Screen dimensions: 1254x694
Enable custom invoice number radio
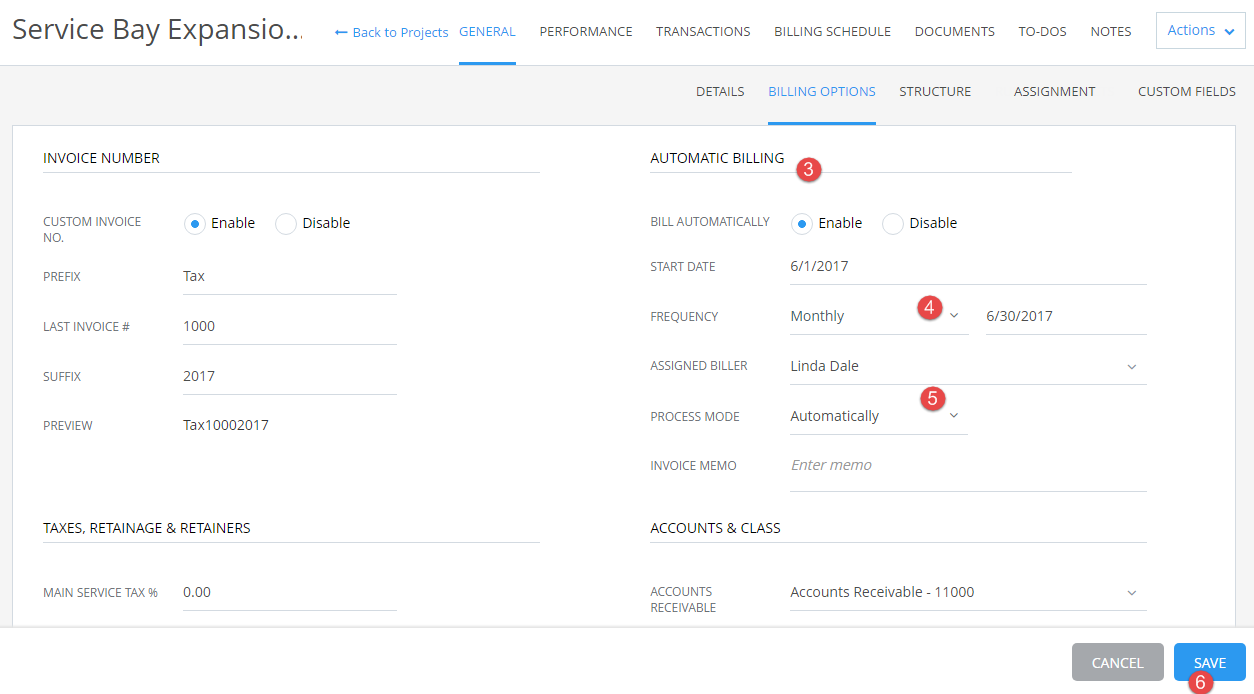[x=195, y=224]
